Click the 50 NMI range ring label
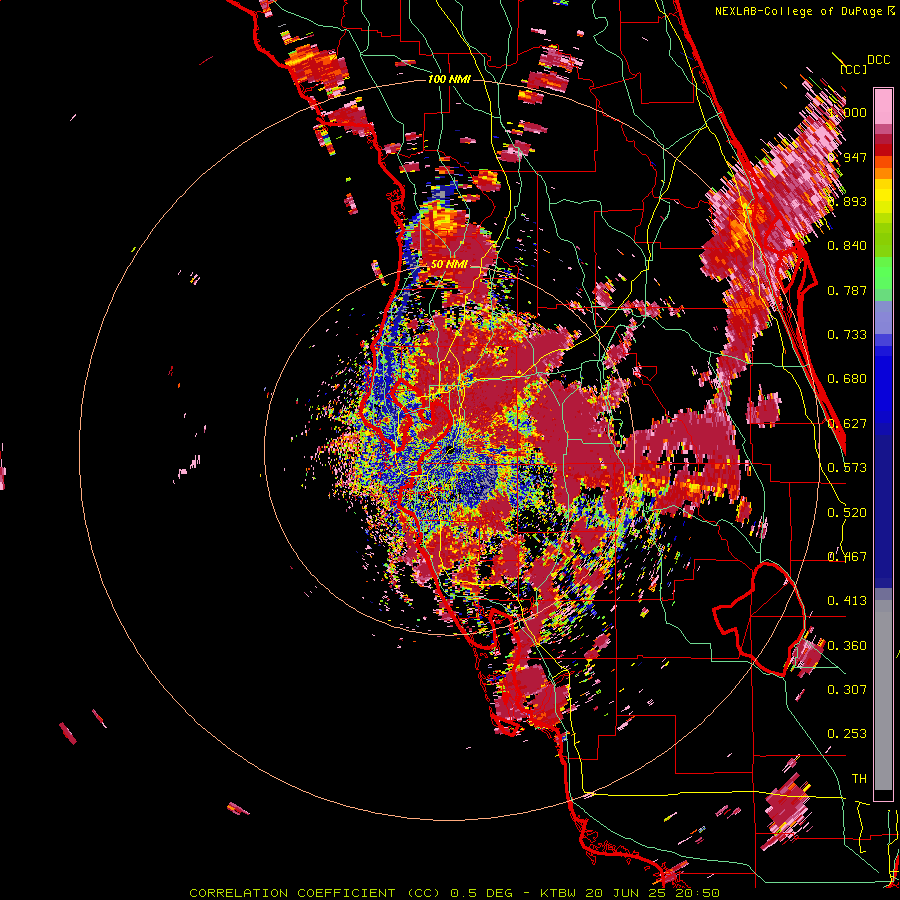Screen dimensions: 900x900 (x=449, y=265)
